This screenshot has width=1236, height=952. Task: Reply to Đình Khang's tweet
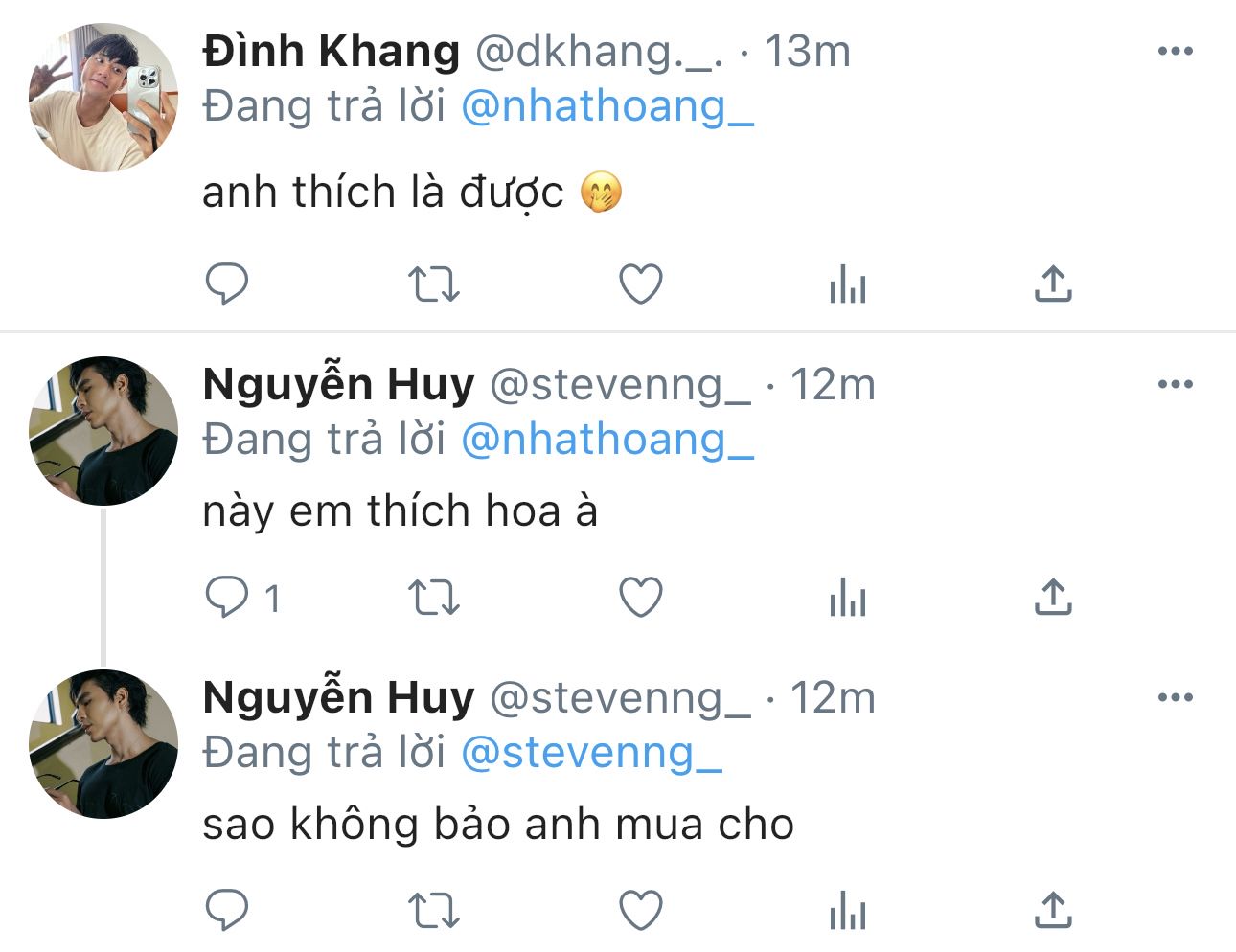coord(227,283)
